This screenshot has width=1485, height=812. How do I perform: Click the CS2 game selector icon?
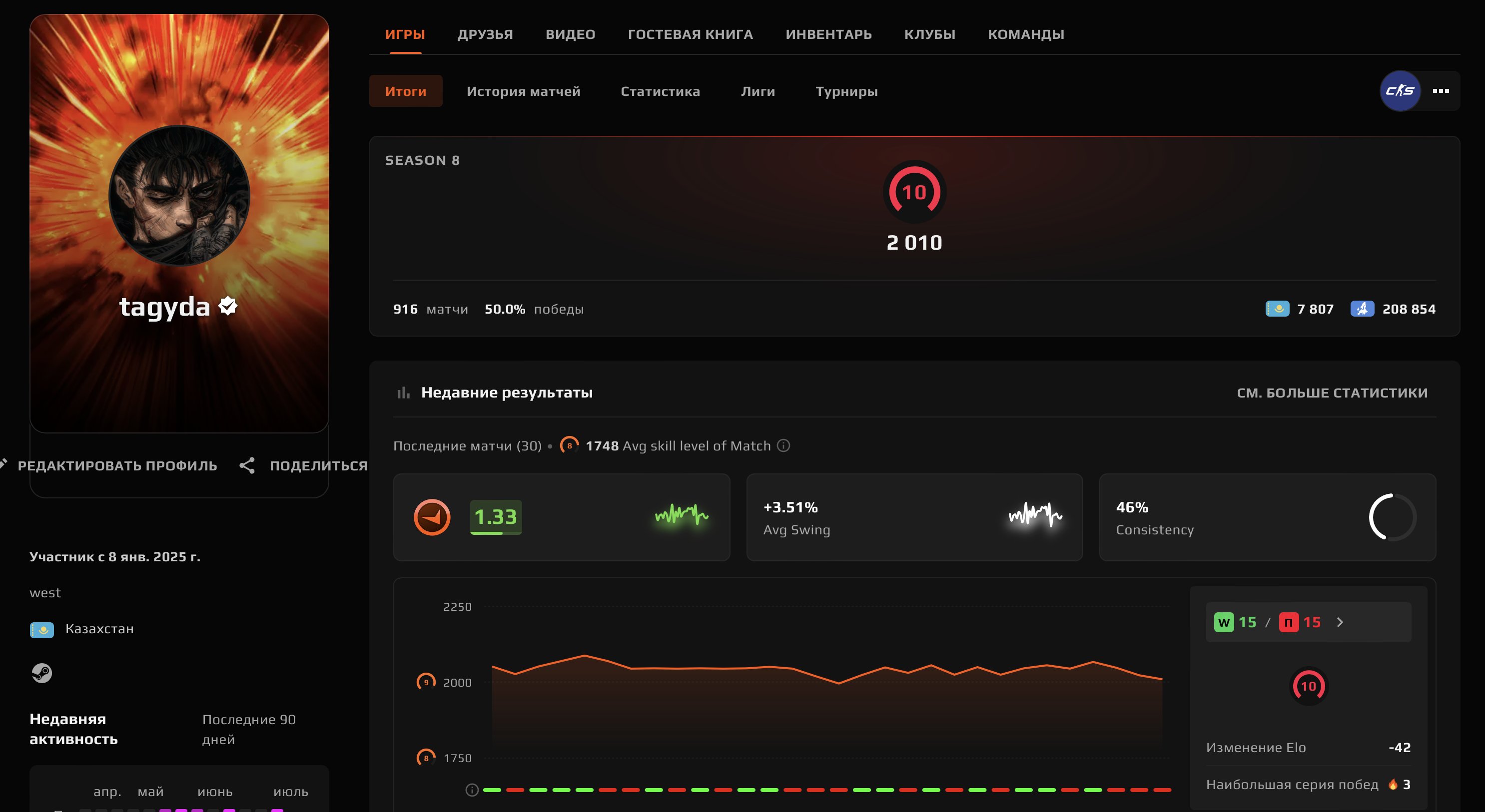coord(1400,90)
